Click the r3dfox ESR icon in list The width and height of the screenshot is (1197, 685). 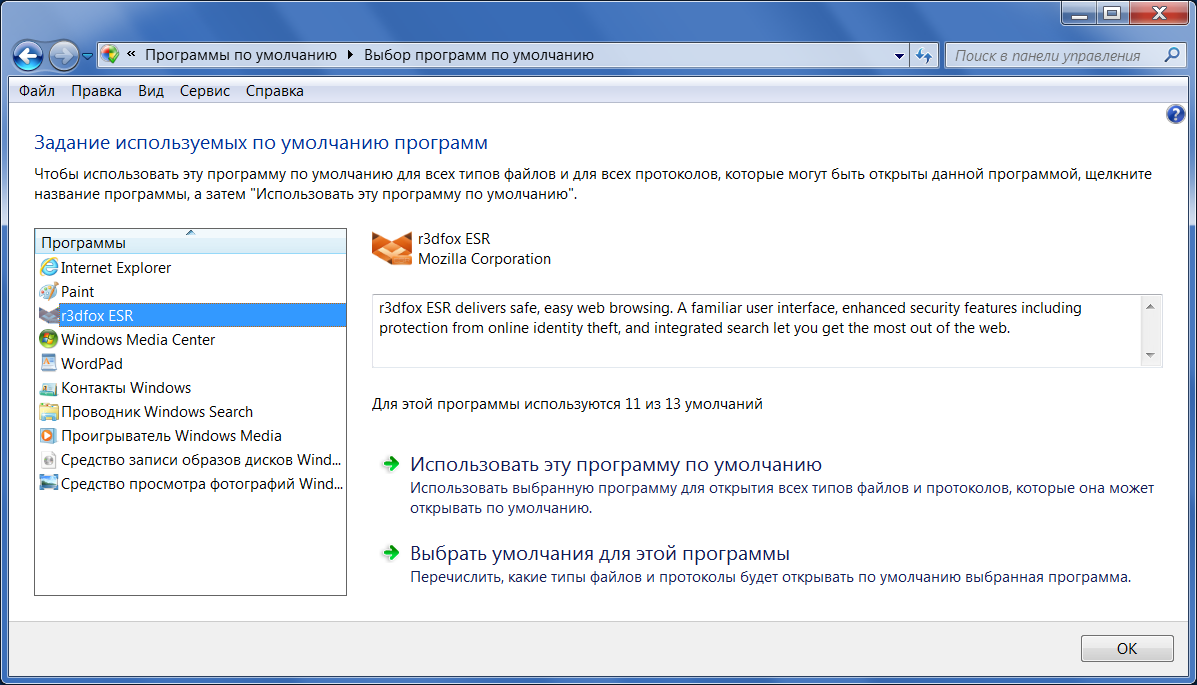tap(49, 315)
